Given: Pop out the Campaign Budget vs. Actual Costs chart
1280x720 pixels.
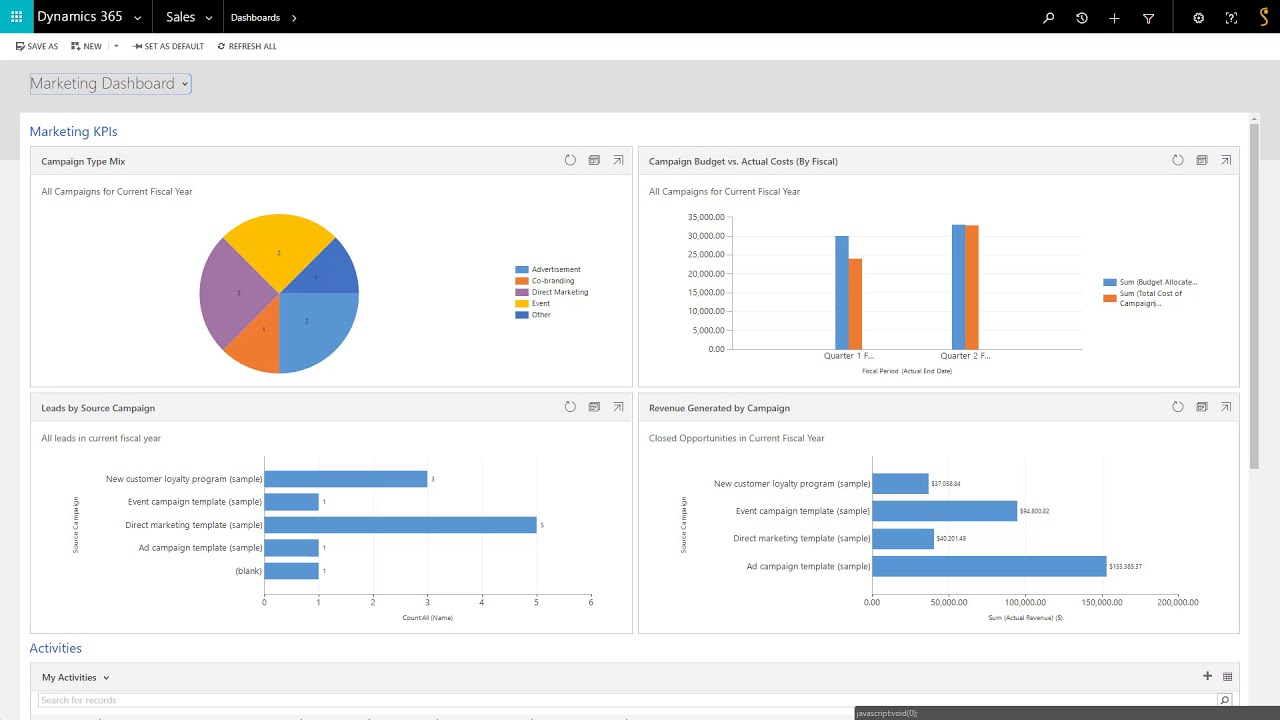Looking at the screenshot, I should tap(1226, 160).
